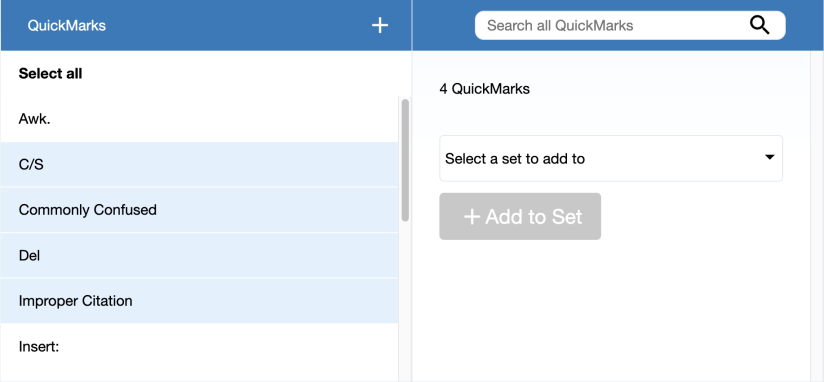Click the 4 QuickMarks count label
The width and height of the screenshot is (824, 382).
485,89
